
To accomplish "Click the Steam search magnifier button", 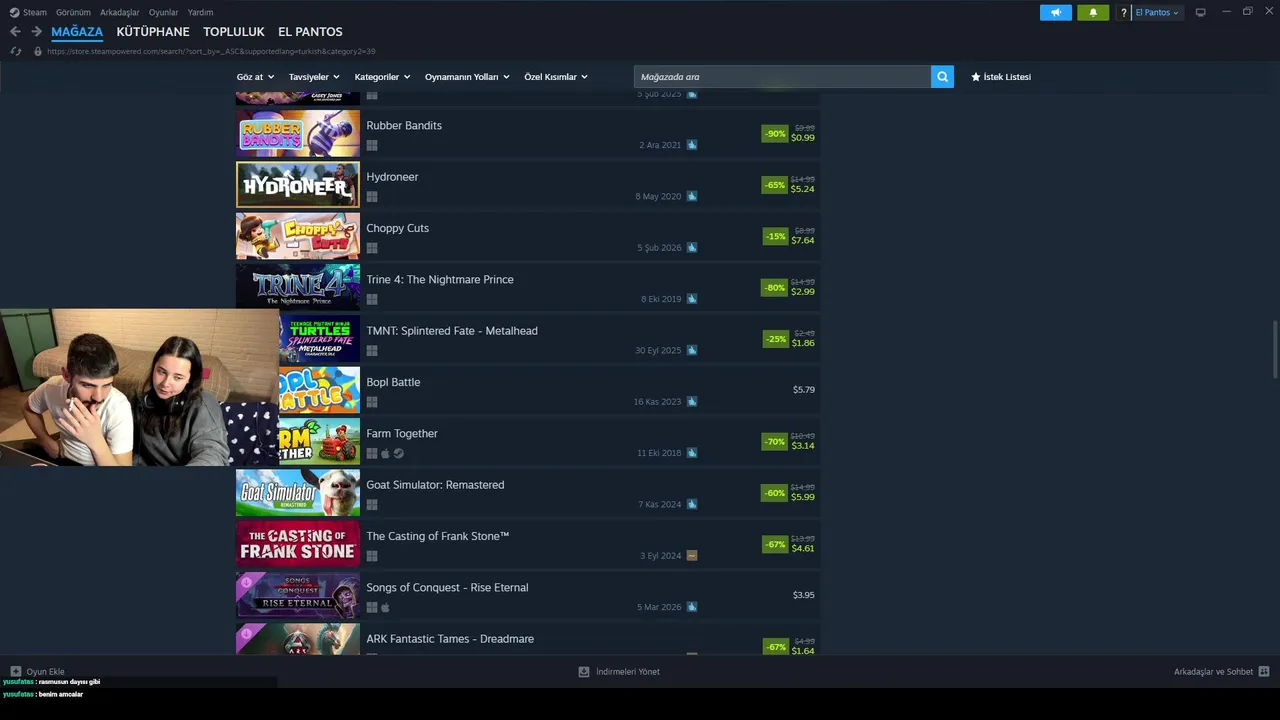I will click(942, 77).
